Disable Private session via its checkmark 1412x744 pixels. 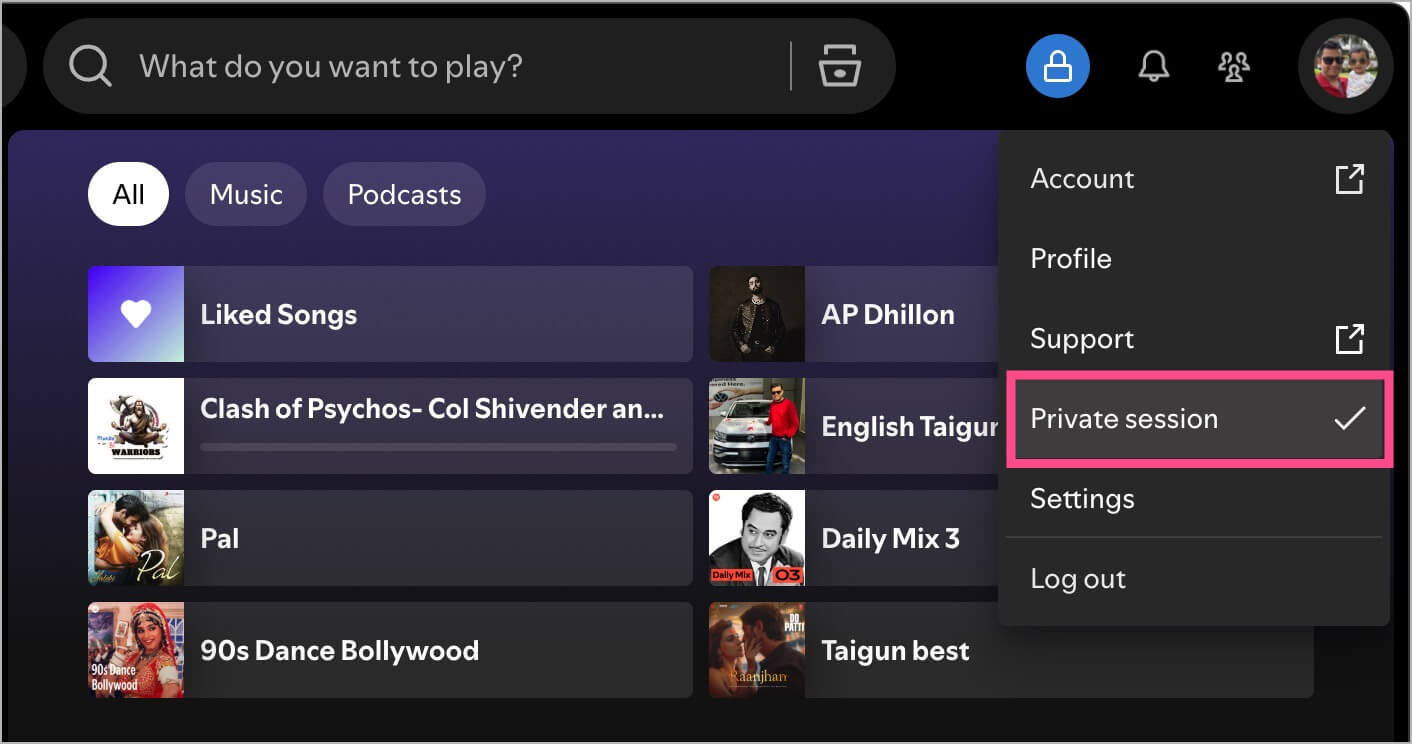coord(1350,418)
